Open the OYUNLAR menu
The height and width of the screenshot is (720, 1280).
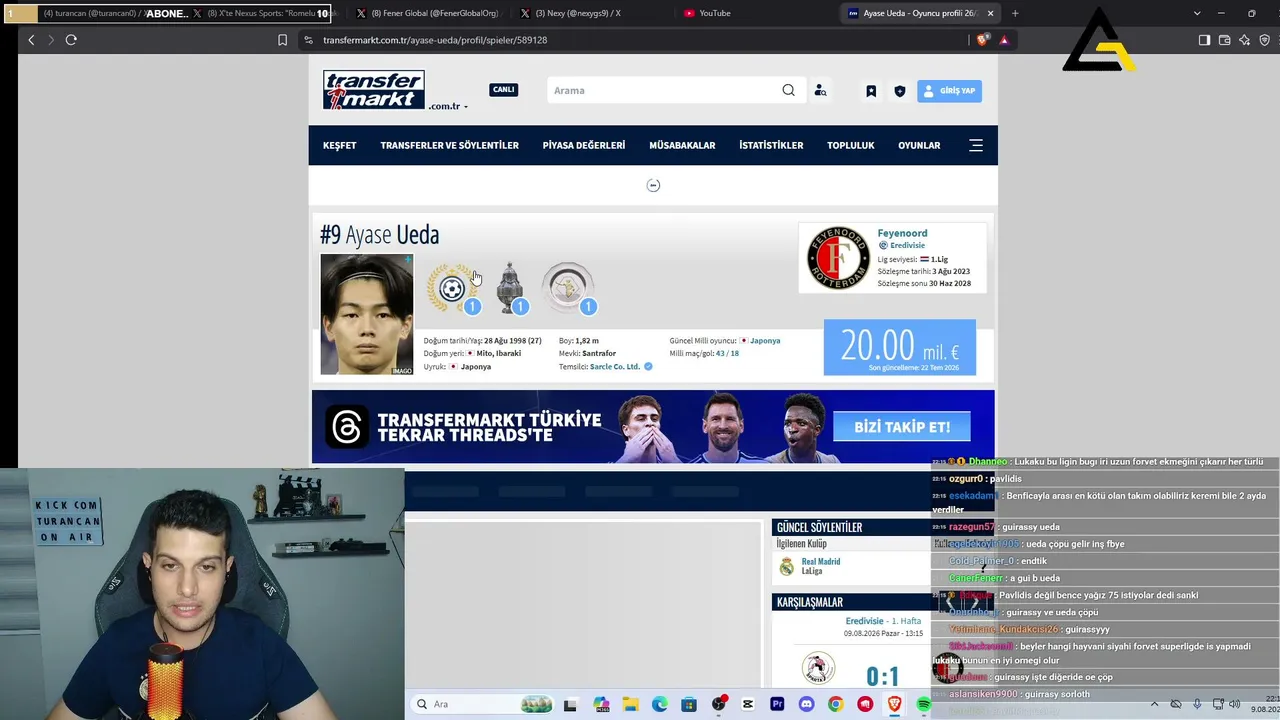(919, 145)
